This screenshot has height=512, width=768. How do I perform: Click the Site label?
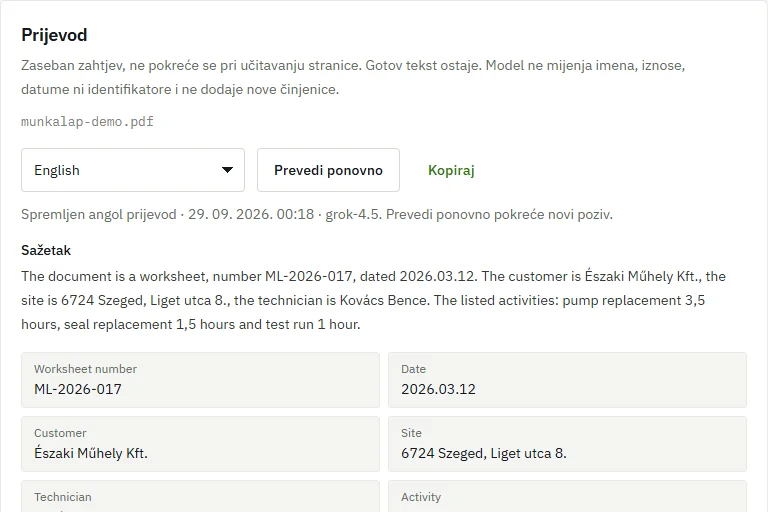(411, 433)
